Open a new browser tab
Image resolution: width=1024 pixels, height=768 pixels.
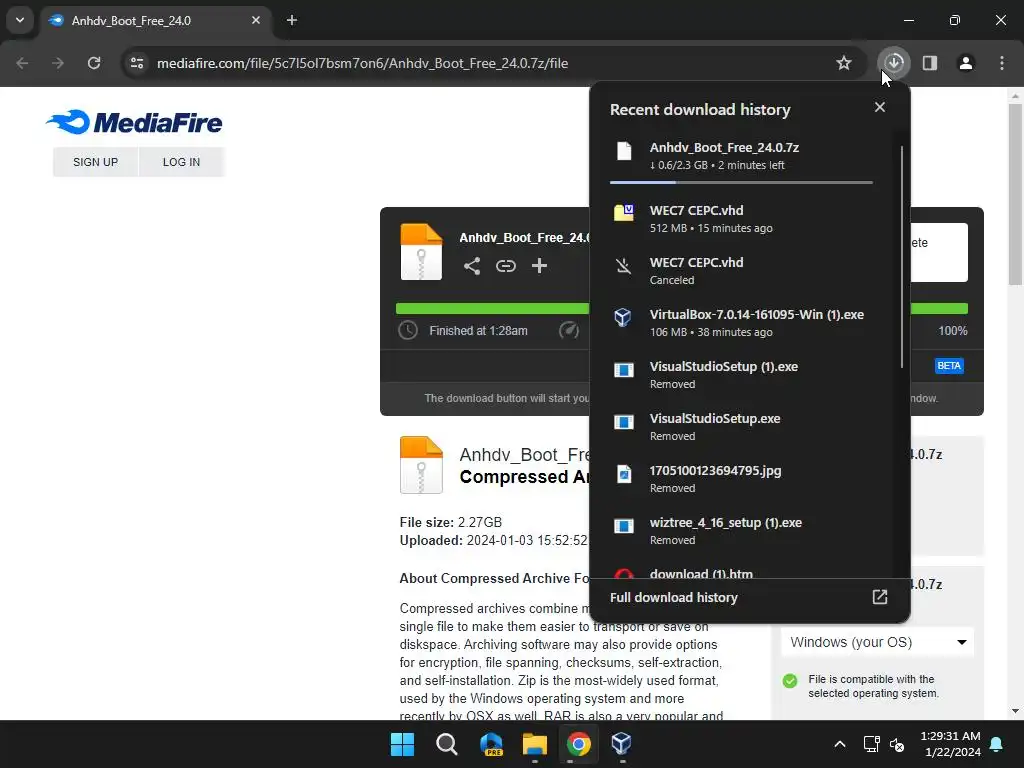click(292, 20)
